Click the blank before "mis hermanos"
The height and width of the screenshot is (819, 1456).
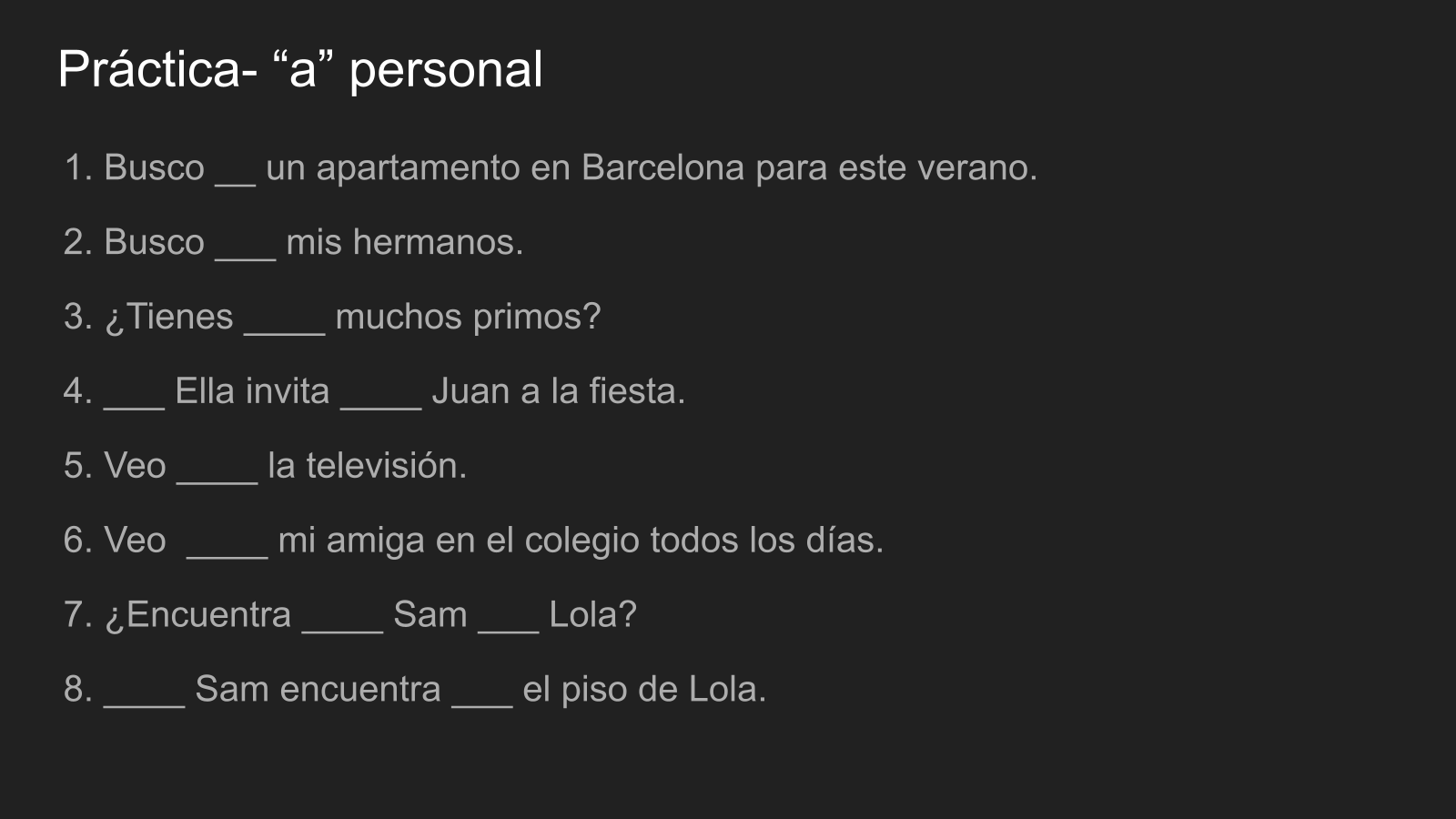(246, 253)
